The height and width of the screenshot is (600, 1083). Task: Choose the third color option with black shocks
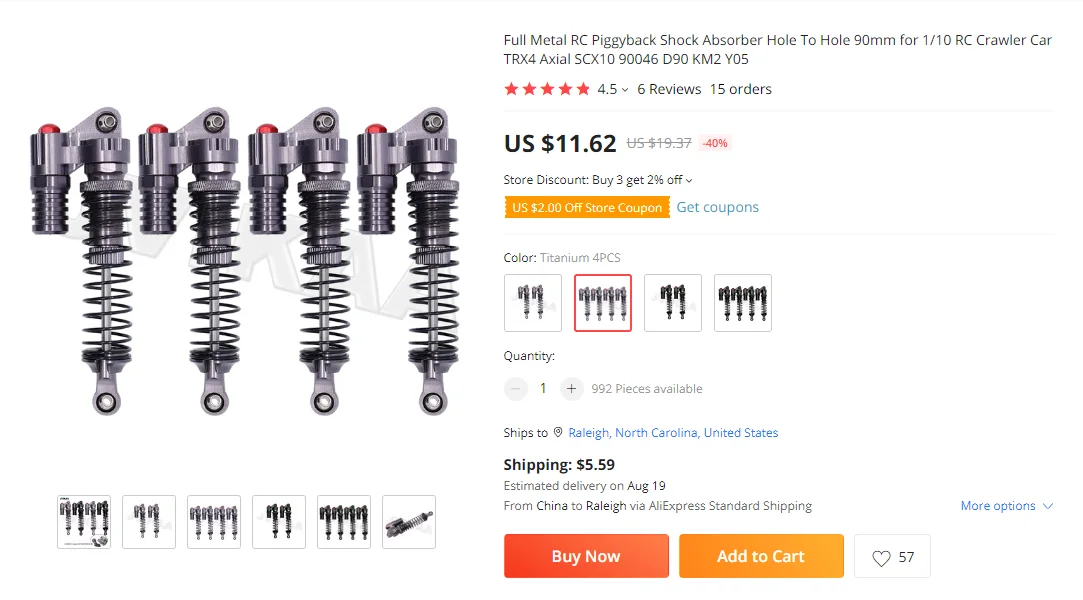673,303
